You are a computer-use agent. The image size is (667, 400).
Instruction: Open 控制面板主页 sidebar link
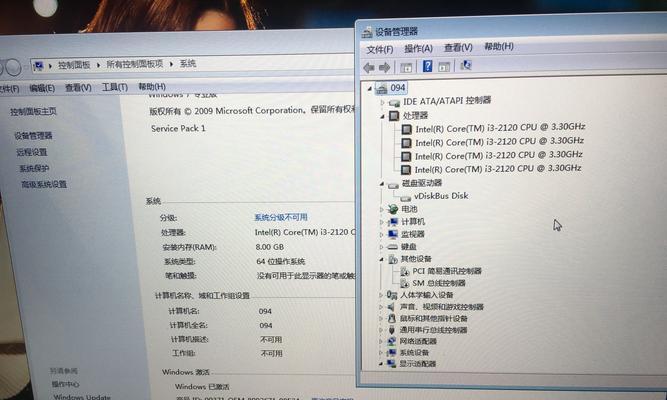(33, 111)
